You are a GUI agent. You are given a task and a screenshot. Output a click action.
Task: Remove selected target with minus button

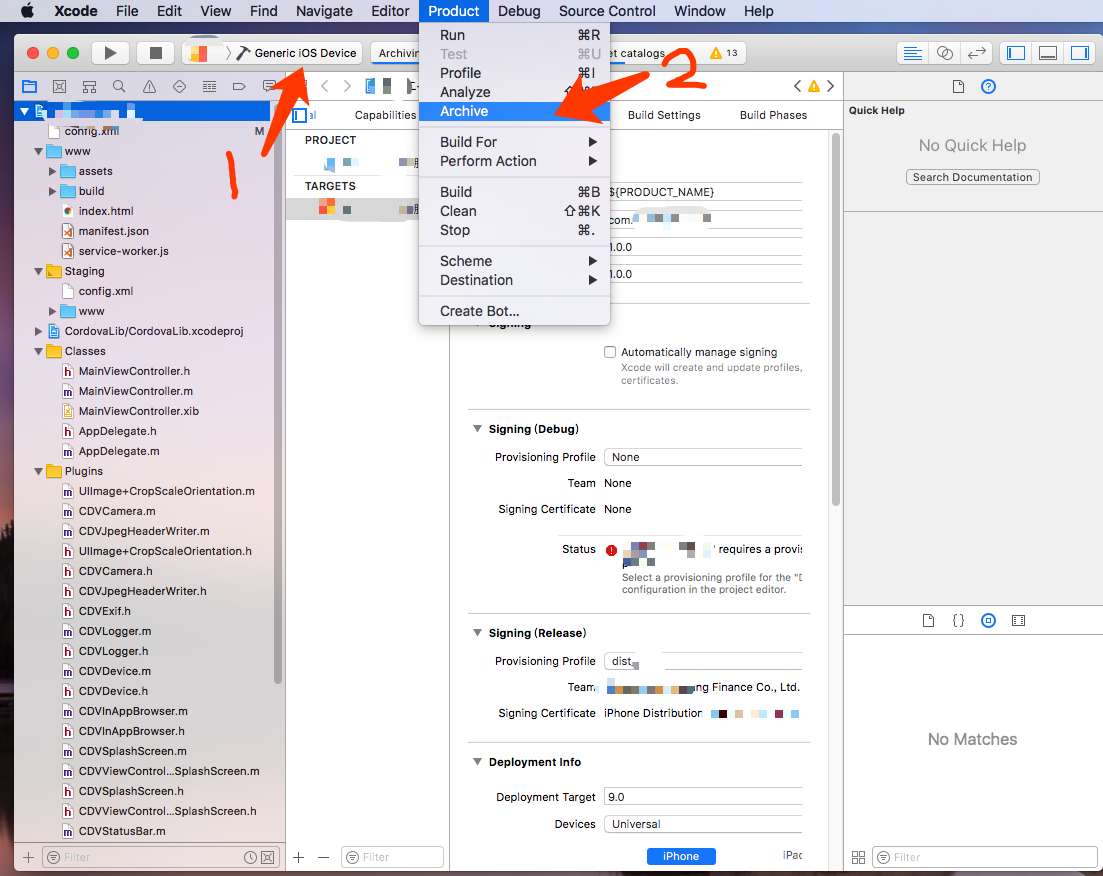coord(324,857)
